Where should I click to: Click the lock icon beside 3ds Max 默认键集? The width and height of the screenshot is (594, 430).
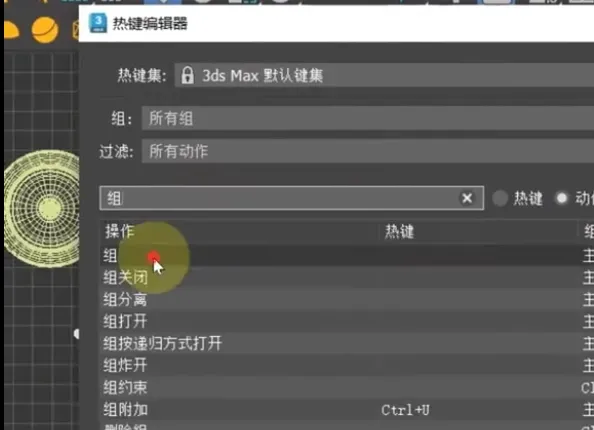click(188, 75)
